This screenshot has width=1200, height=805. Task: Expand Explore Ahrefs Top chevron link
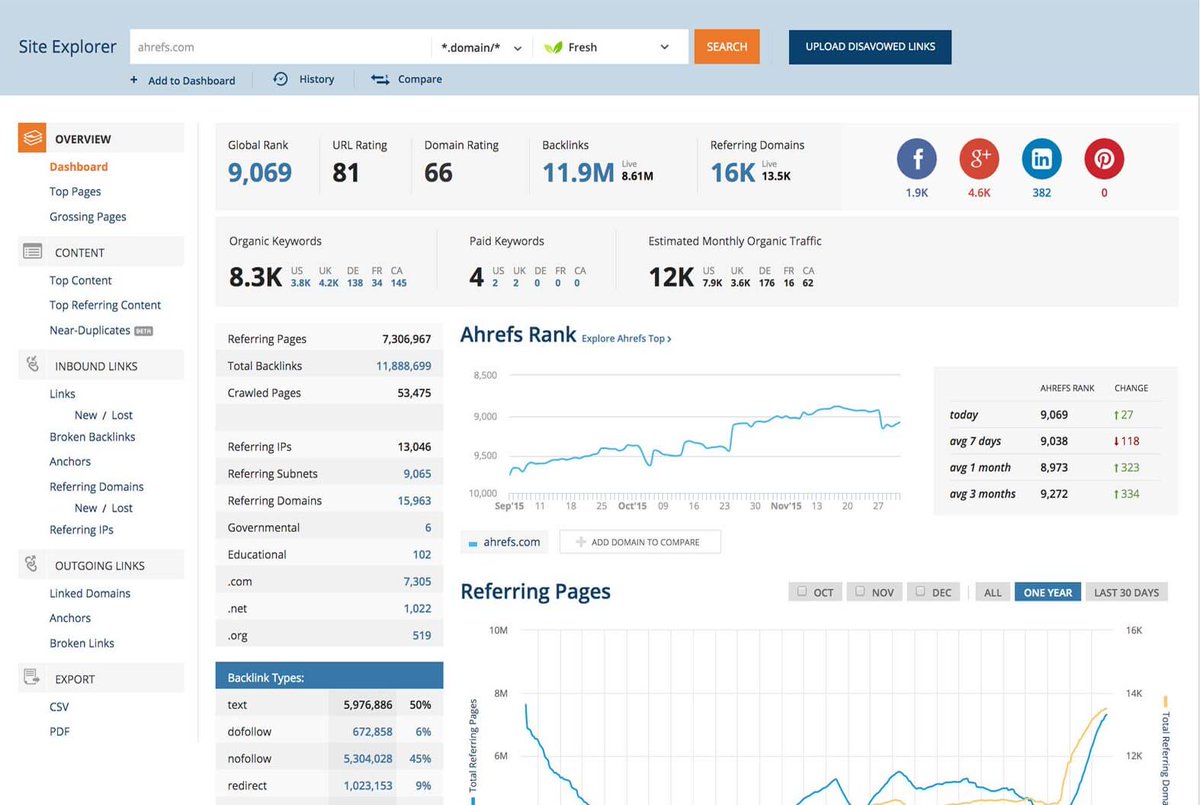click(x=626, y=339)
